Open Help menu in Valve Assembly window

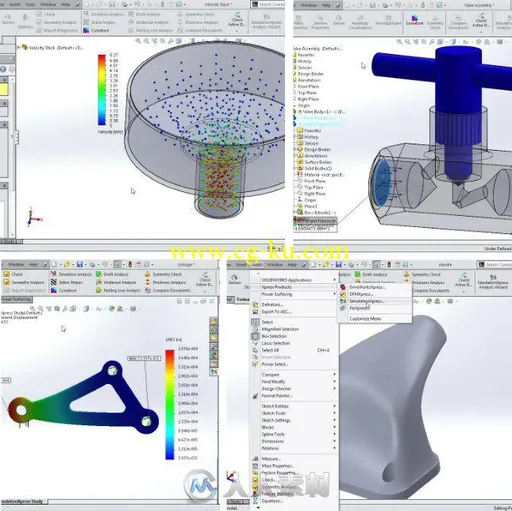(326, 5)
